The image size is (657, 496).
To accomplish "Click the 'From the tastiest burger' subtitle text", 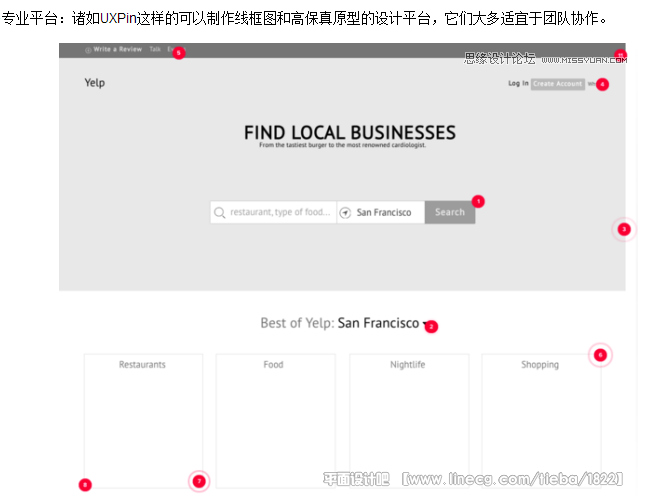I will click(342, 145).
